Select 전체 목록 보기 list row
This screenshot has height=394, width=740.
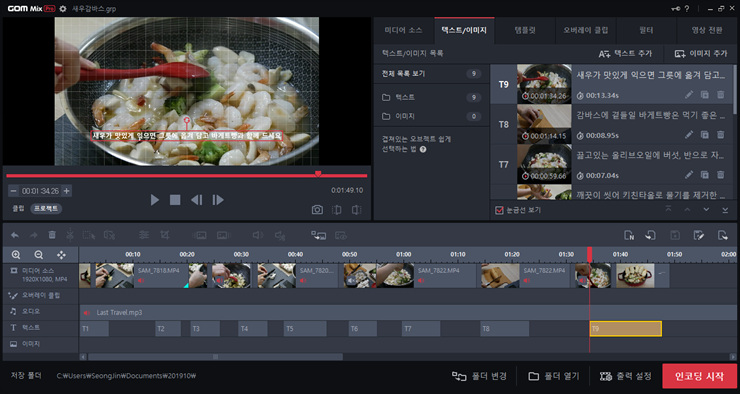click(431, 74)
